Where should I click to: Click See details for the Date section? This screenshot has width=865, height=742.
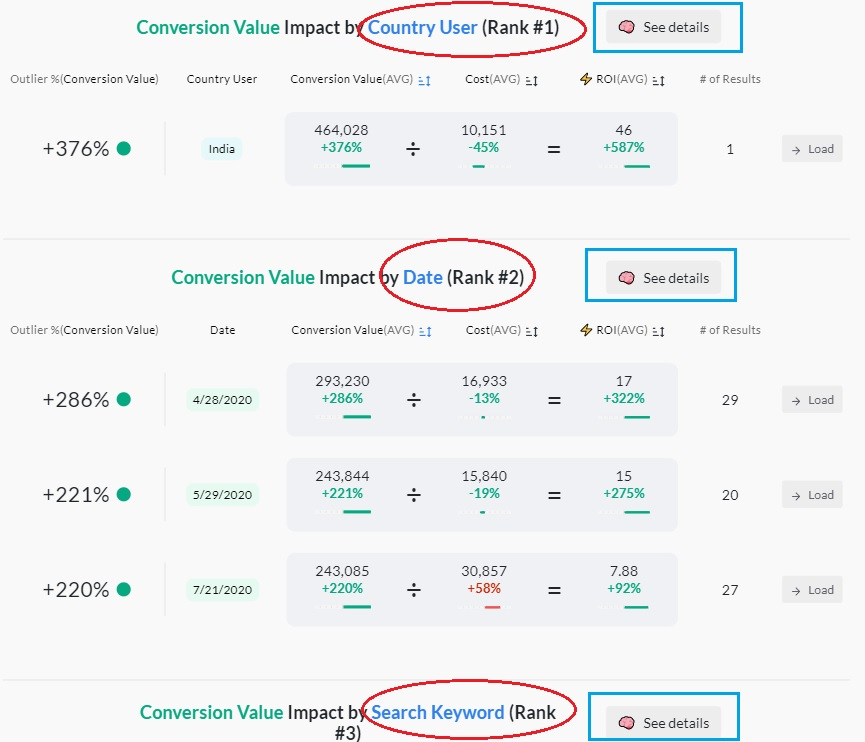click(x=660, y=277)
